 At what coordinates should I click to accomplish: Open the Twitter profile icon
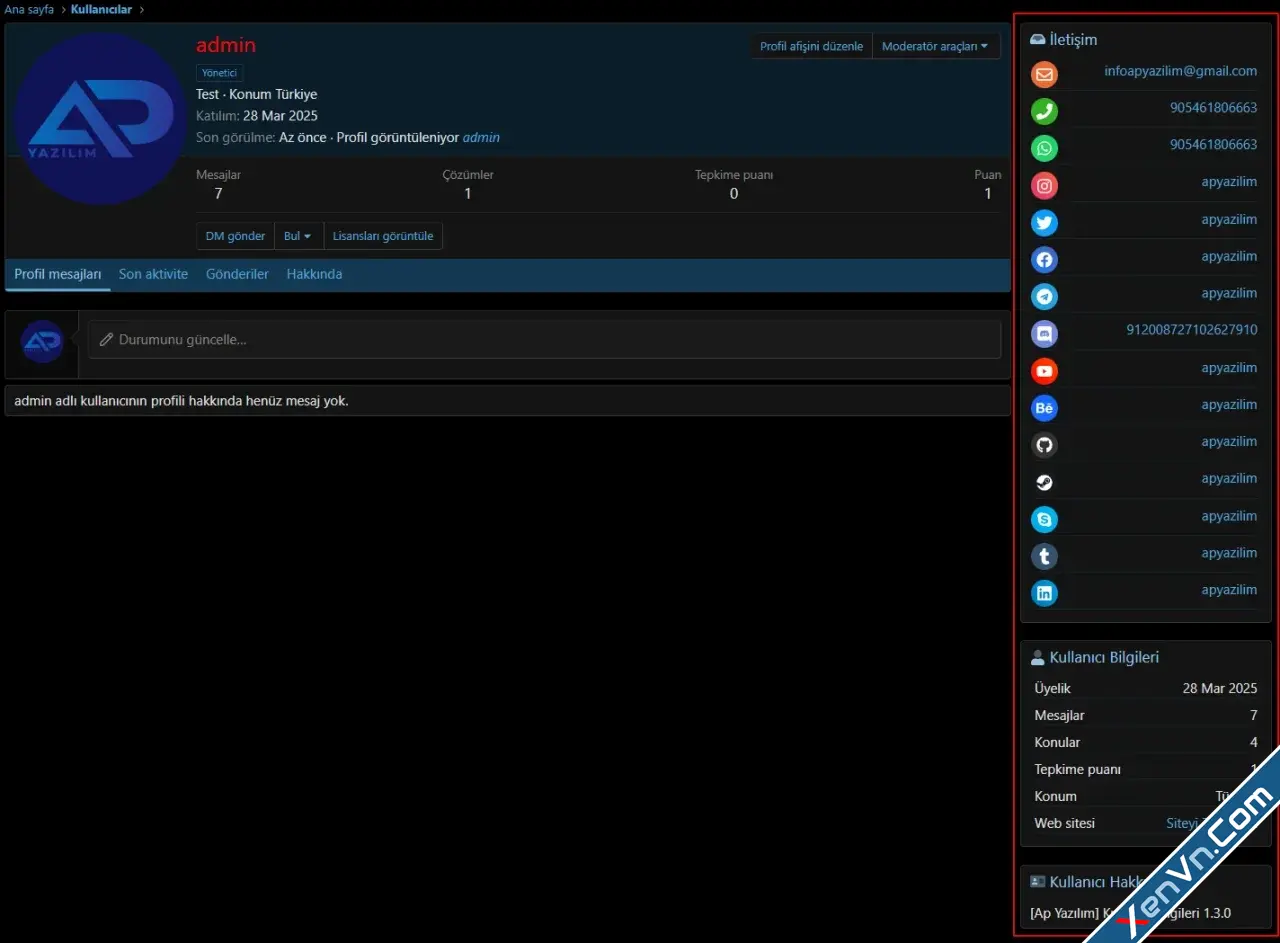tap(1044, 222)
